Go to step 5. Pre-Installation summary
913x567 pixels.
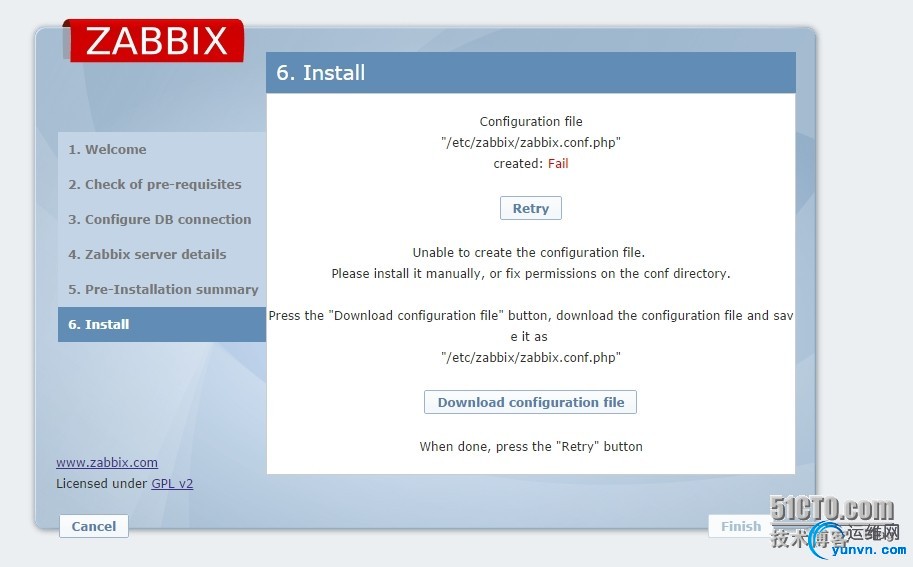pos(163,289)
